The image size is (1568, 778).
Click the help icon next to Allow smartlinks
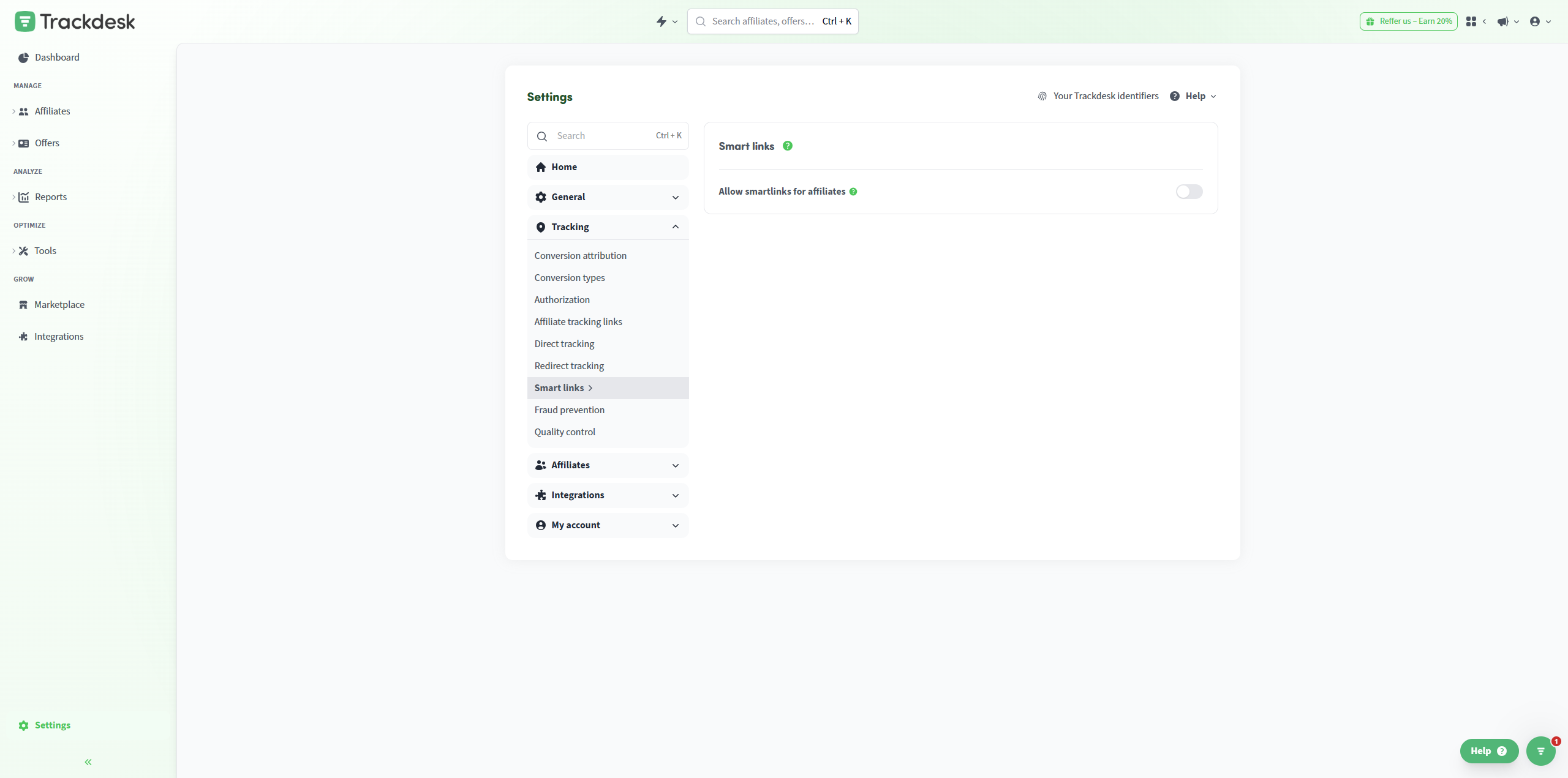(853, 192)
